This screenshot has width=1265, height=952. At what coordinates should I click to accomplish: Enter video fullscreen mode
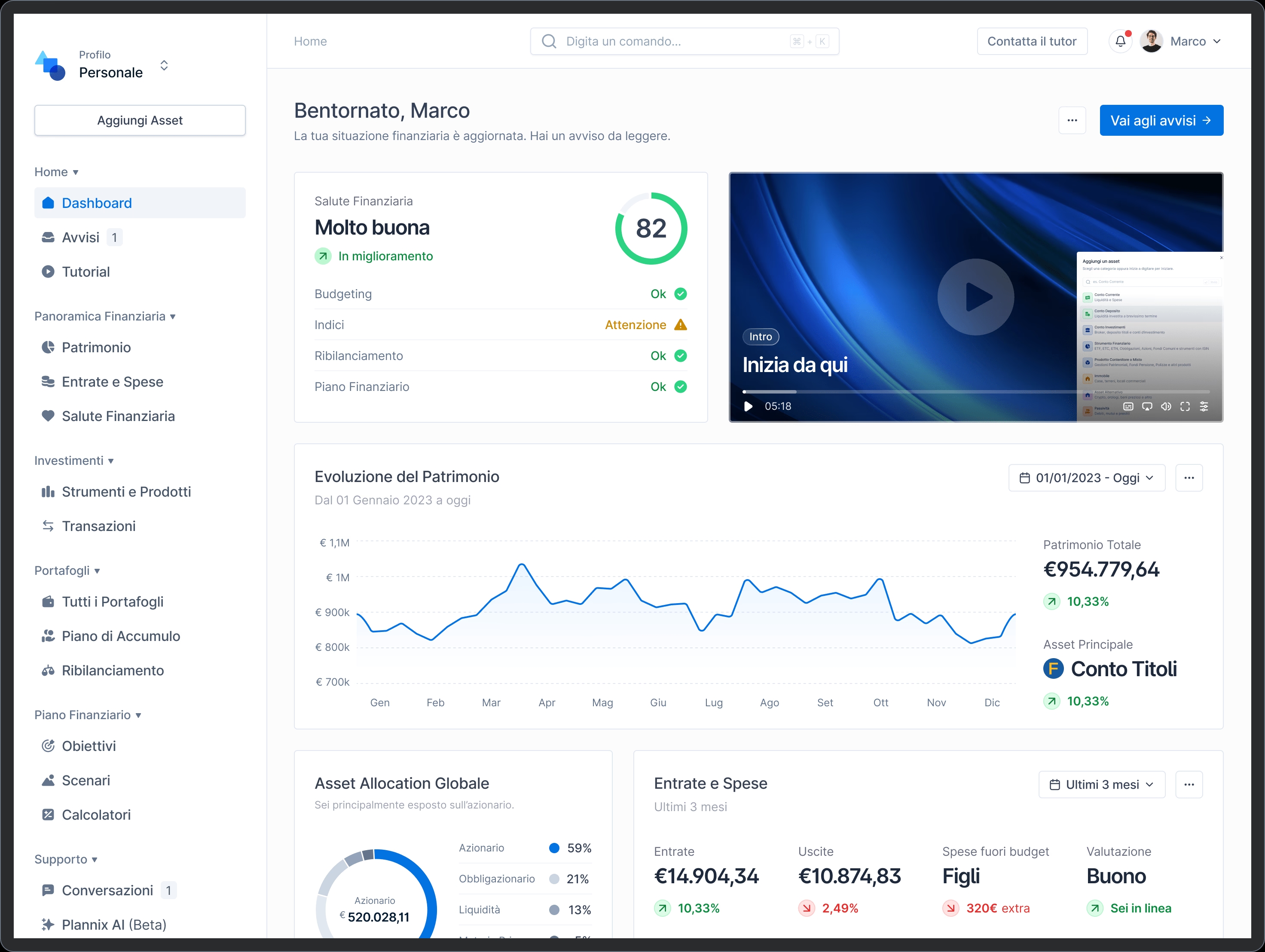1185,406
